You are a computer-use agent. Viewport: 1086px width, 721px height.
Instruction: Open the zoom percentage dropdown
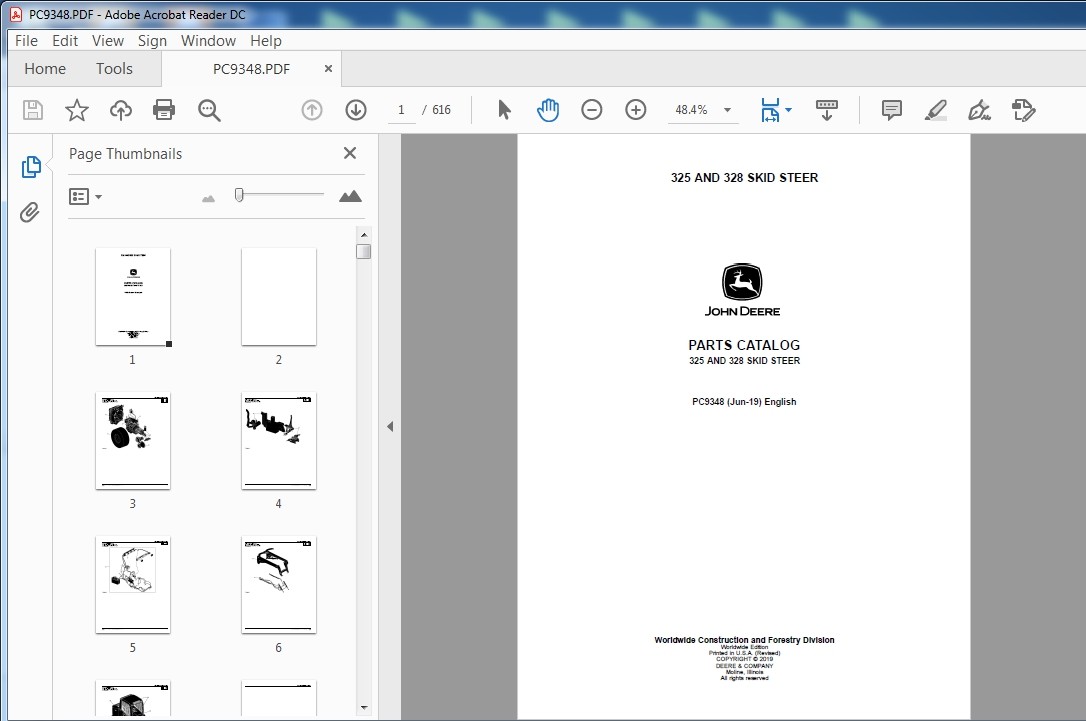click(x=727, y=111)
